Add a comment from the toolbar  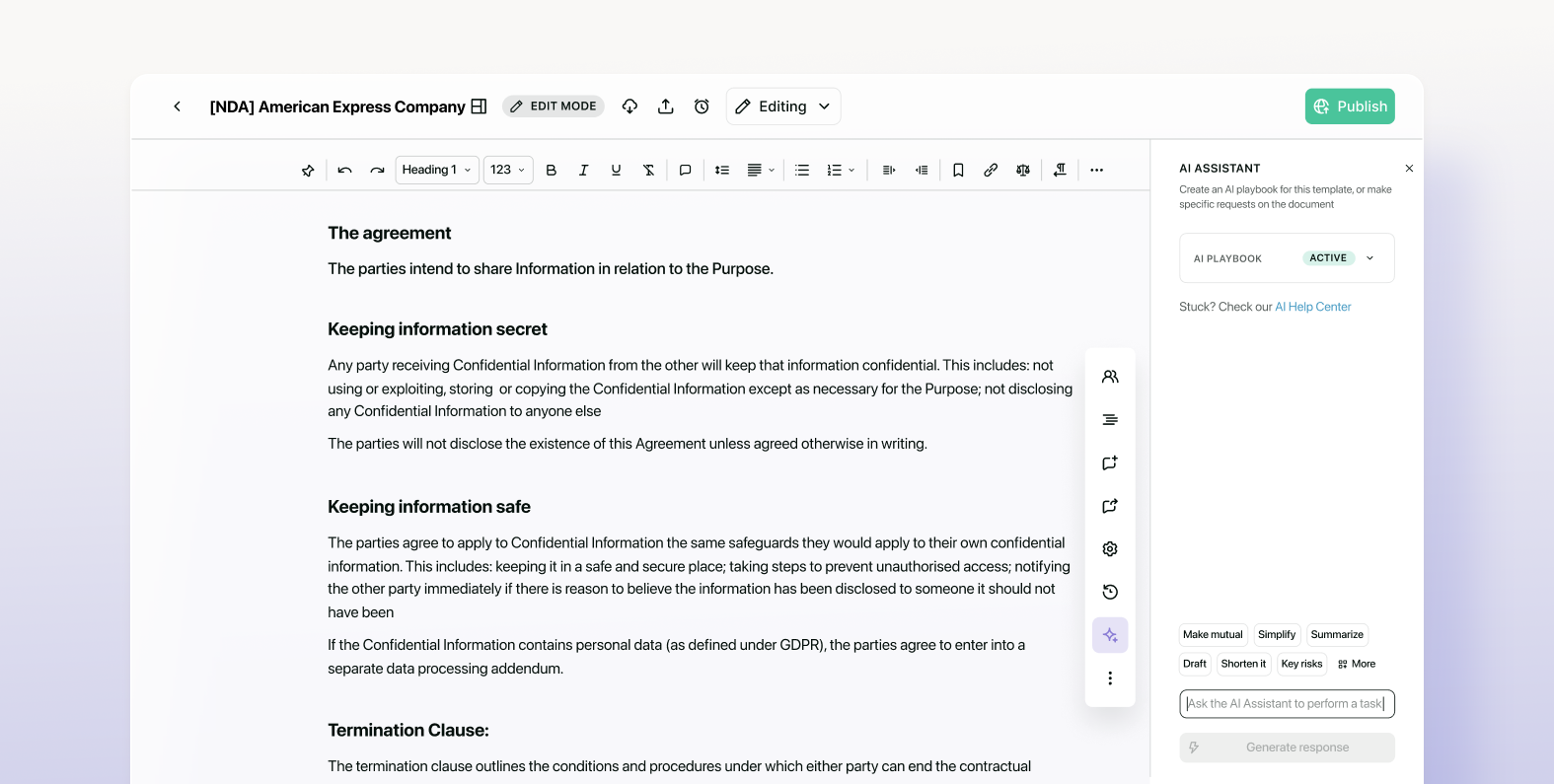pos(685,170)
